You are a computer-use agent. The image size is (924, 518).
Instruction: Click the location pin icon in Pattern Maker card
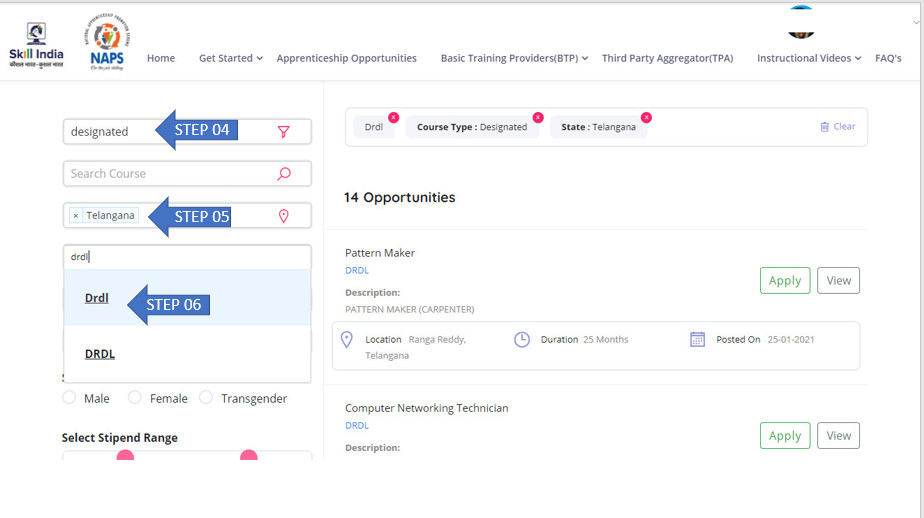coord(346,339)
